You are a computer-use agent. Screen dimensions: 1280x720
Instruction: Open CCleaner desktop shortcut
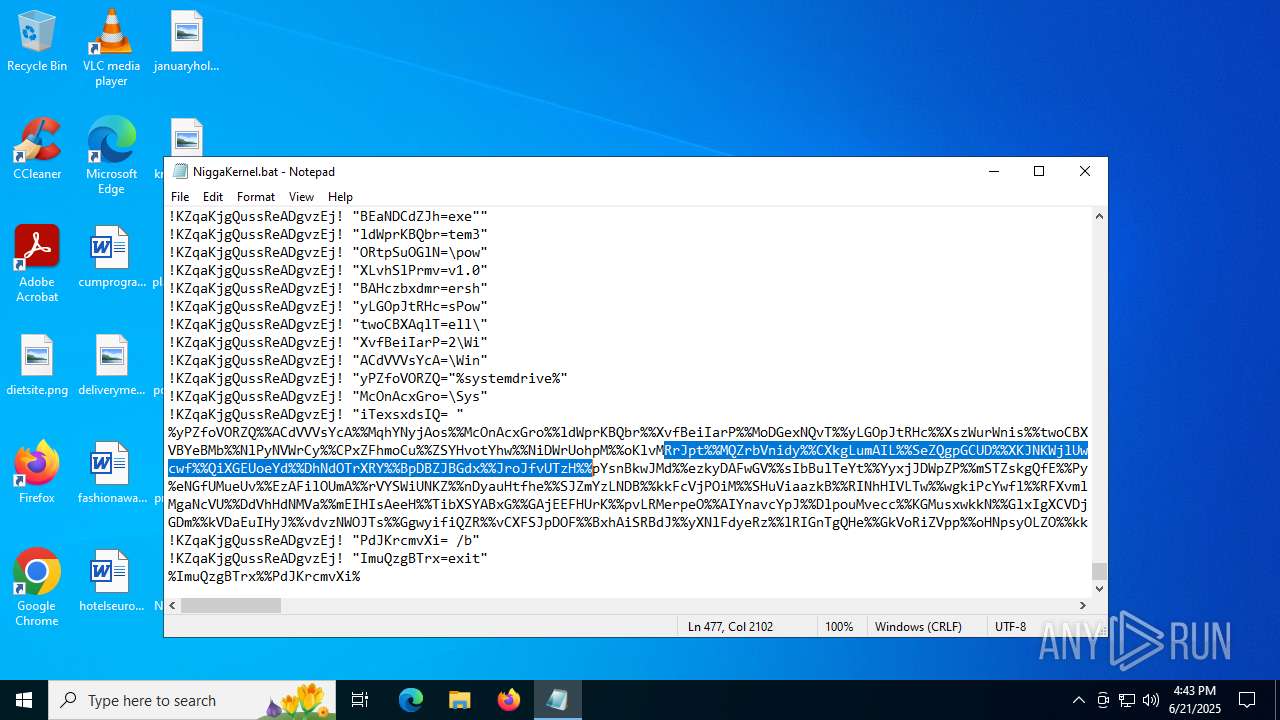pos(37,150)
